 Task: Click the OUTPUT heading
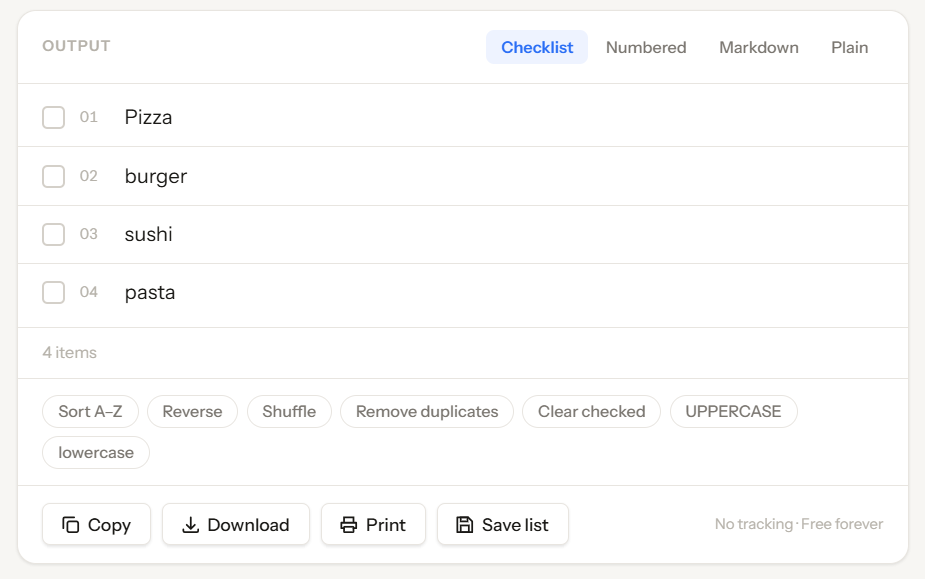[76, 46]
